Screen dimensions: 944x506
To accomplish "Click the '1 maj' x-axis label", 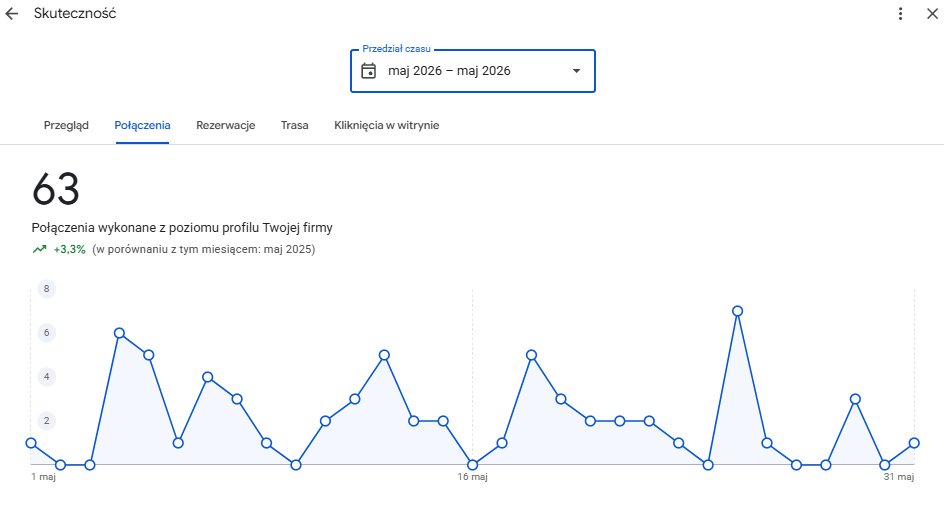I will [43, 477].
